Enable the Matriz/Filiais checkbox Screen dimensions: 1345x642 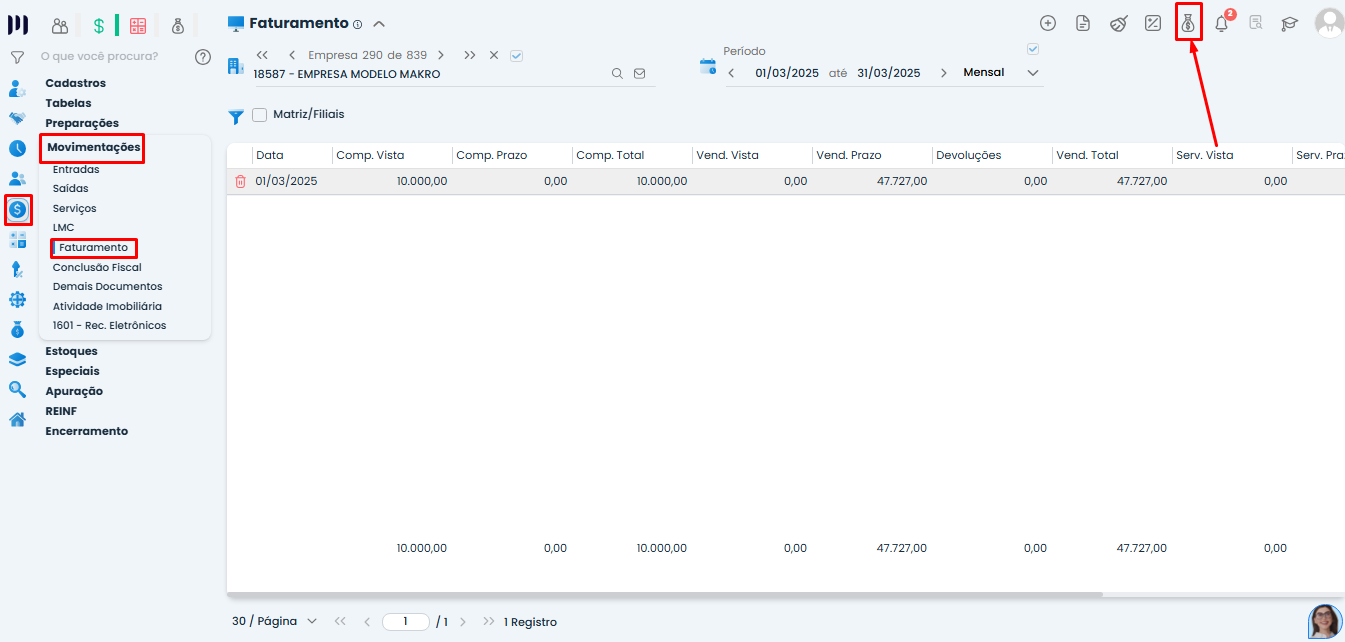coord(260,115)
